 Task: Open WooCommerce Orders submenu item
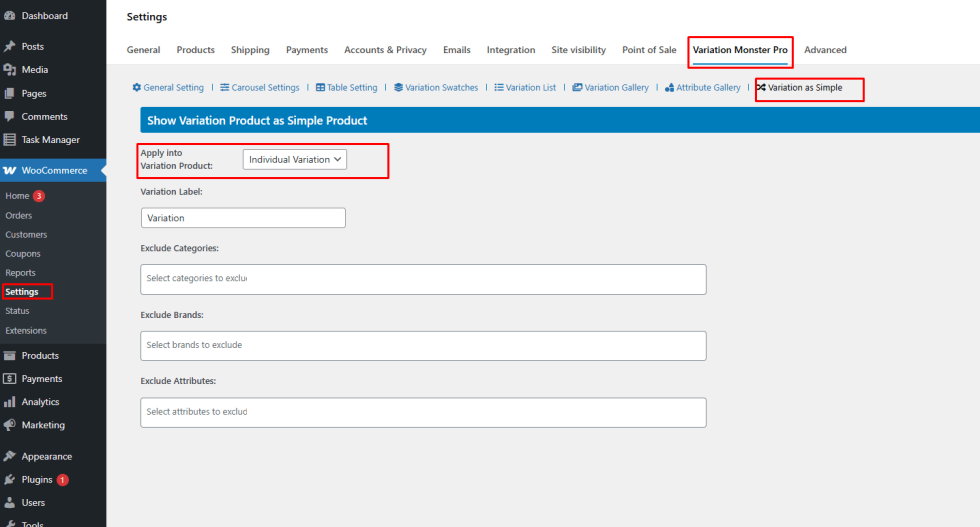19,215
